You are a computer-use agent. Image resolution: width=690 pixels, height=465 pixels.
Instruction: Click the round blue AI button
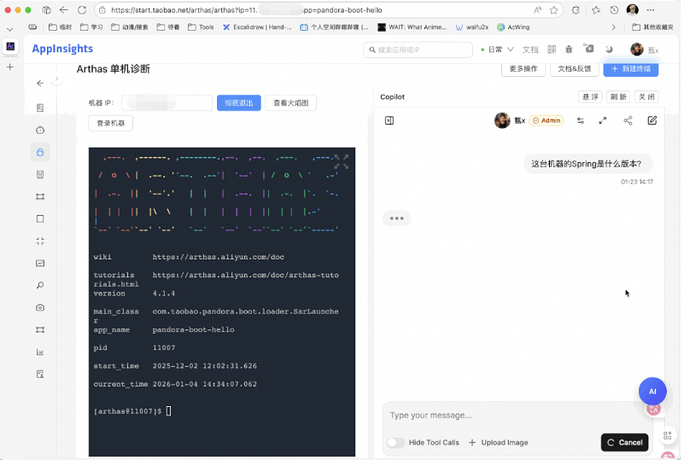pos(652,391)
